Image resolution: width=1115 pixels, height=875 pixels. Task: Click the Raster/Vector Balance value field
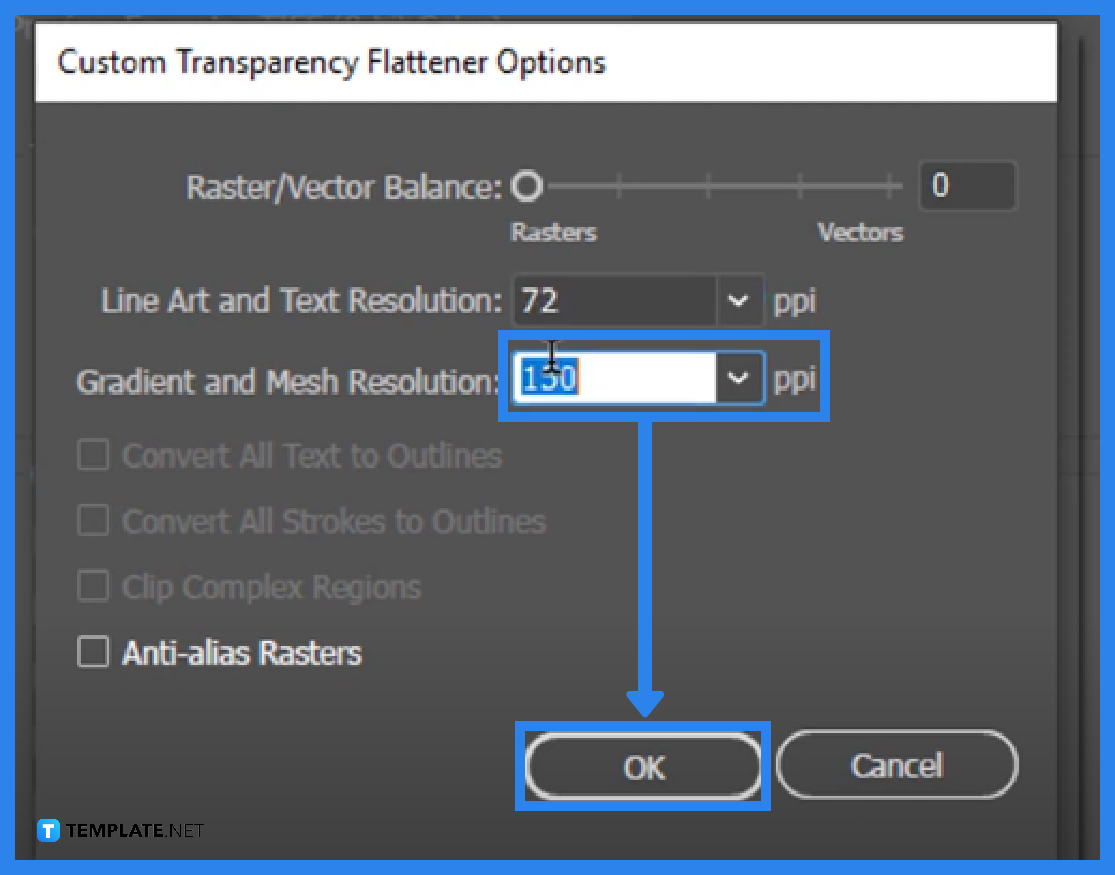(x=967, y=185)
